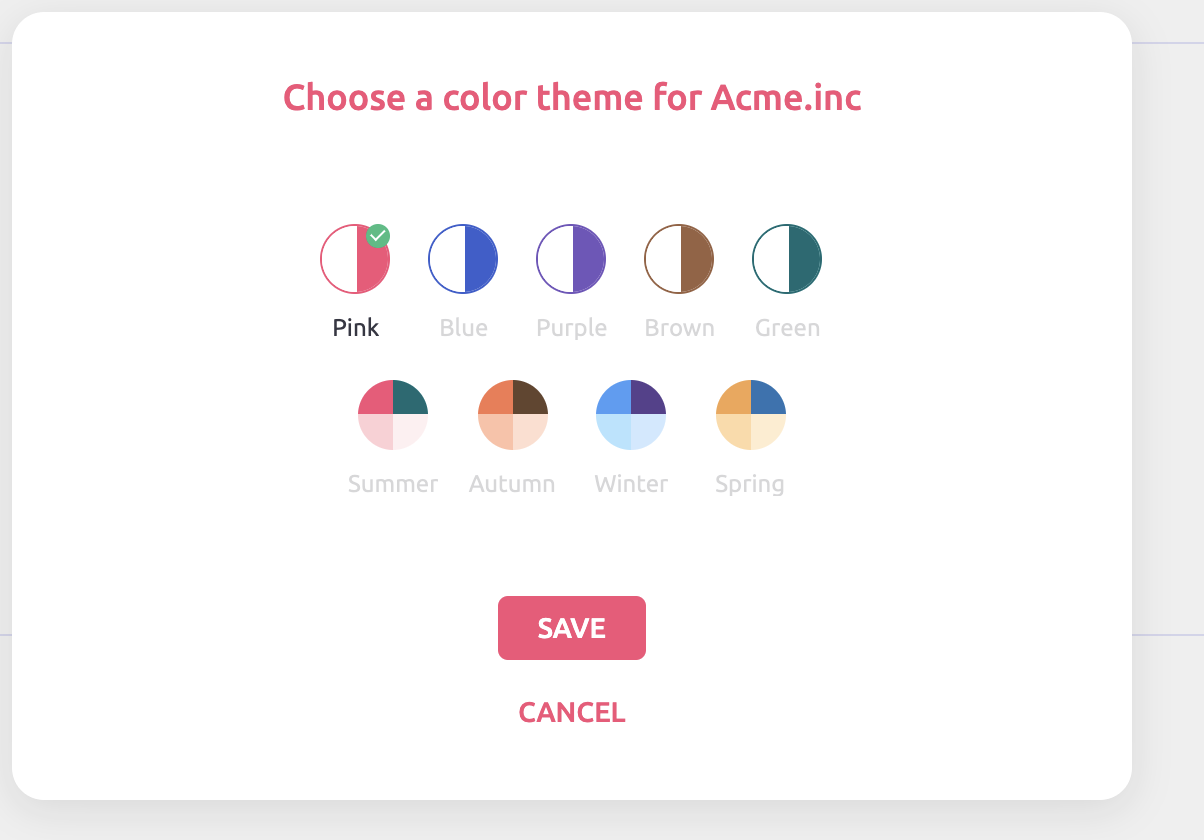This screenshot has width=1204, height=840.
Task: Select the Summer seasonal theme
Action: [x=393, y=414]
